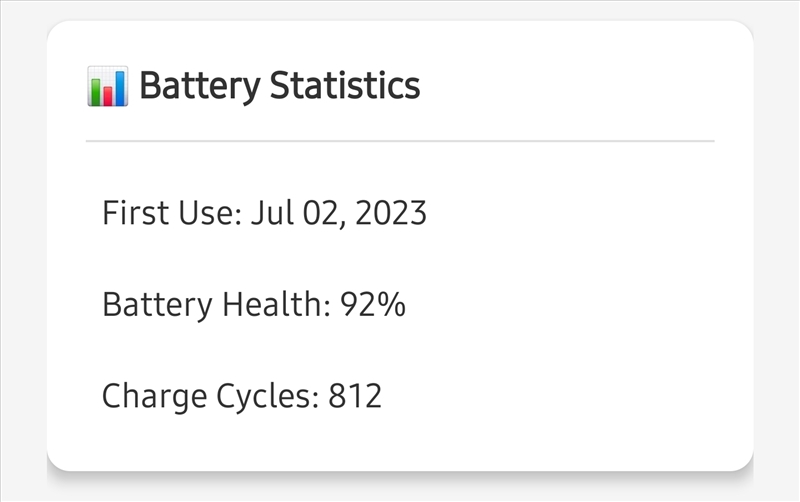Click the month "Jul" in the date
Screen dimensions: 800x502
(x=270, y=213)
